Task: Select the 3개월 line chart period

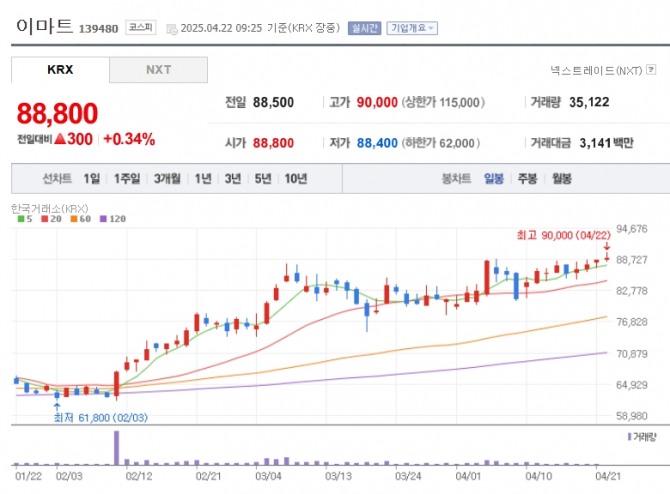Action: point(167,179)
